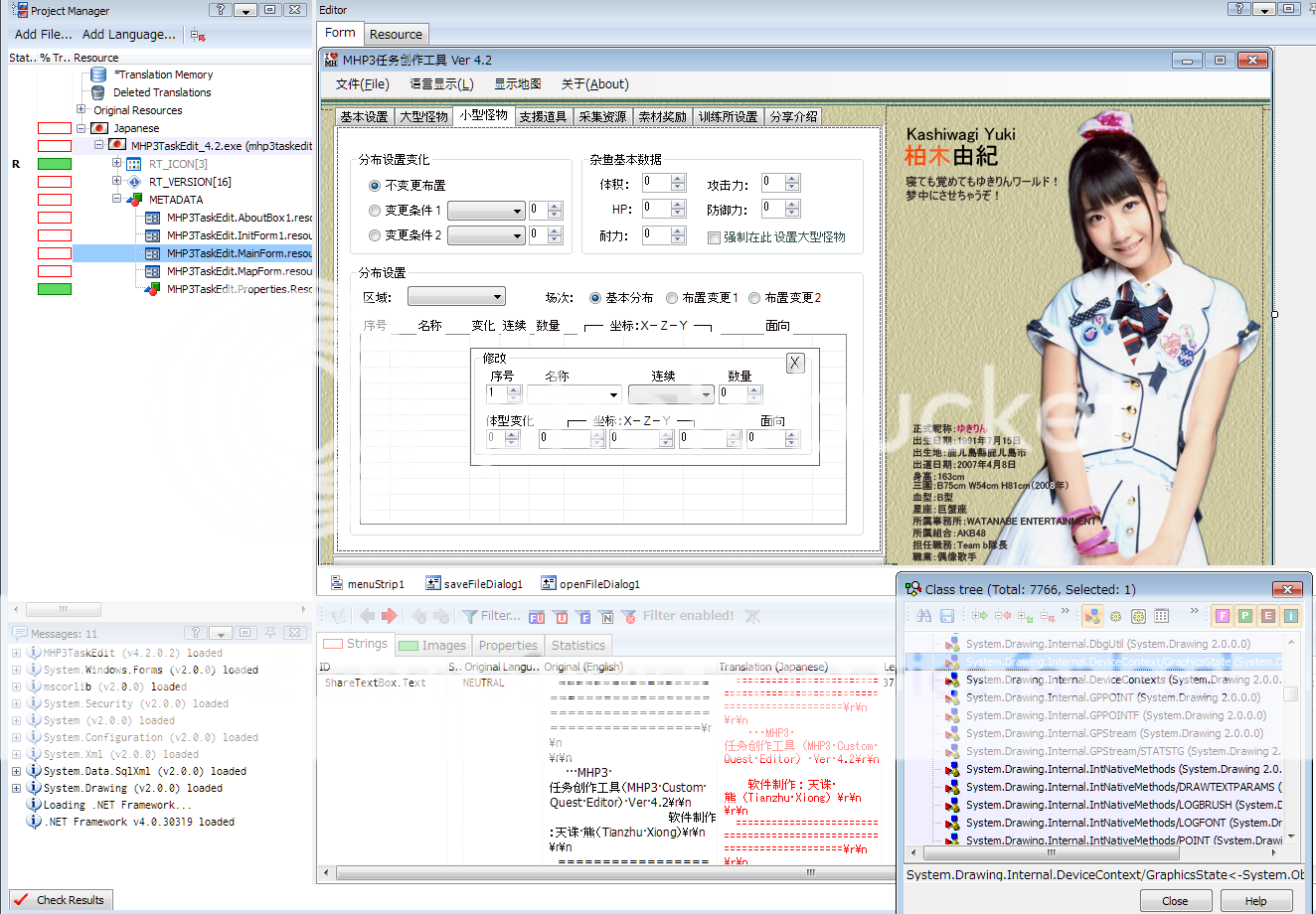1316x914 pixels.
Task: Click the FU filter icon in string toolbar
Action: click(537, 616)
